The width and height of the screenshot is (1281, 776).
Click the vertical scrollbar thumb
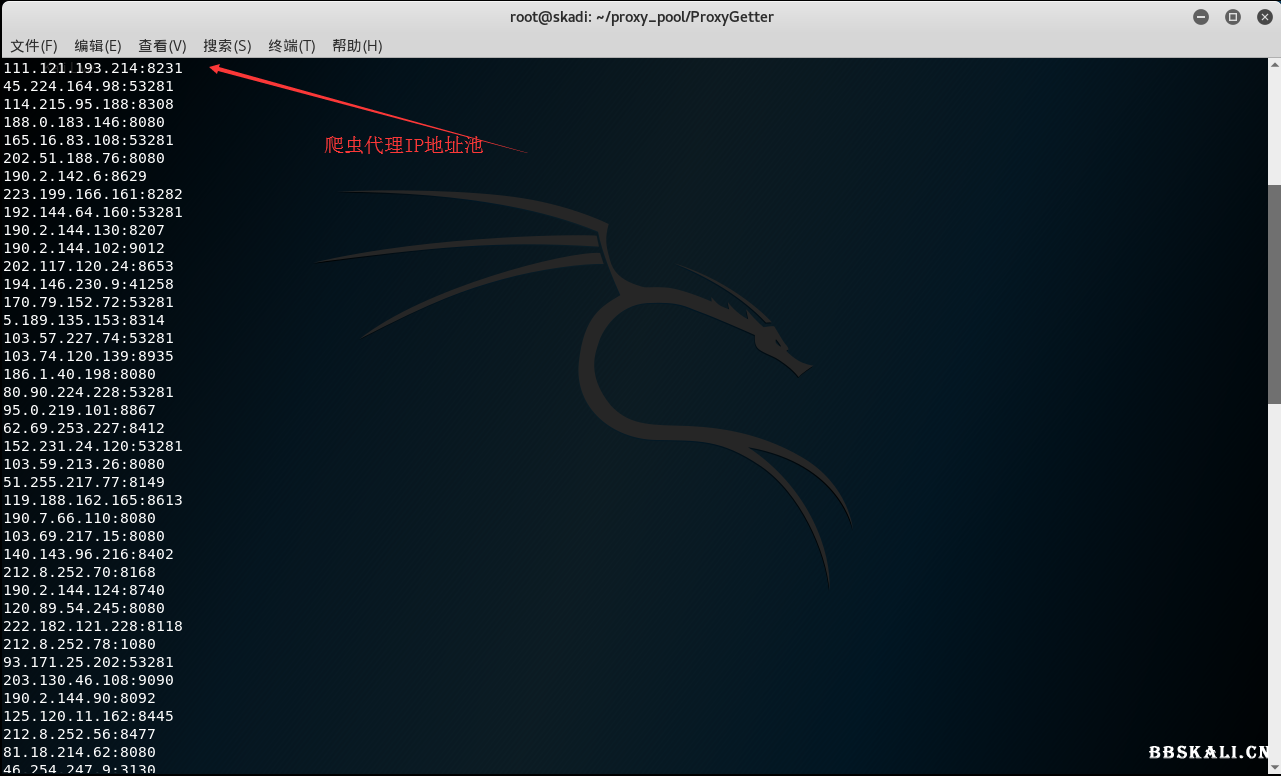click(1274, 294)
